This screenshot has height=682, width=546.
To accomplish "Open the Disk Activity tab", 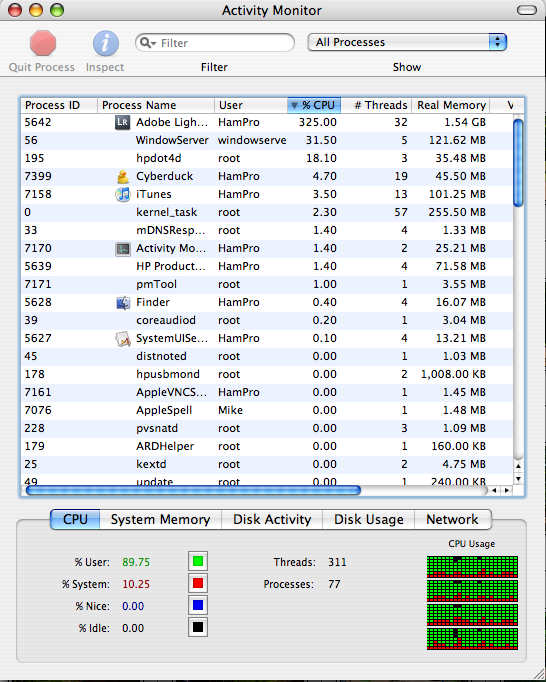I will [272, 519].
